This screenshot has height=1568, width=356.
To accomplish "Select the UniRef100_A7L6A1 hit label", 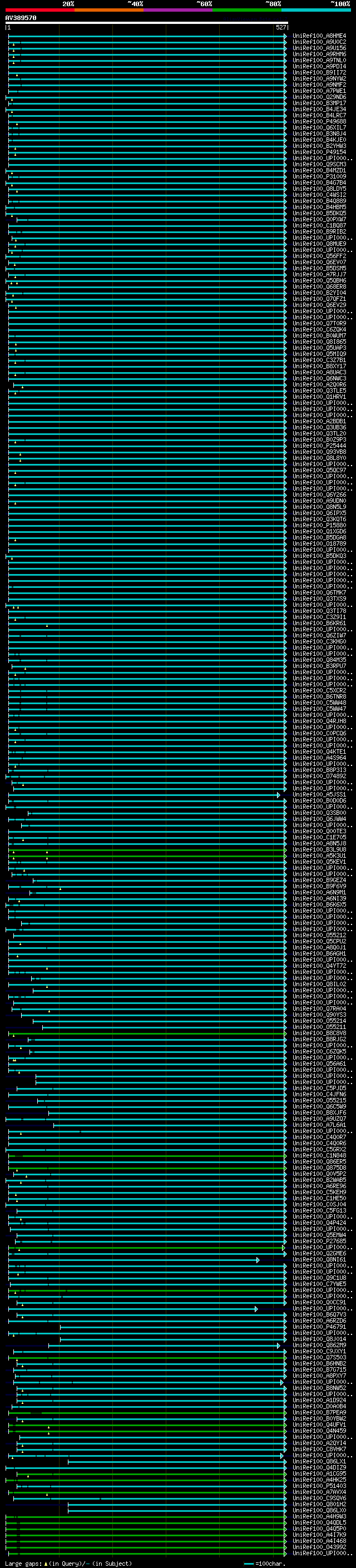I will [x=319, y=1125].
